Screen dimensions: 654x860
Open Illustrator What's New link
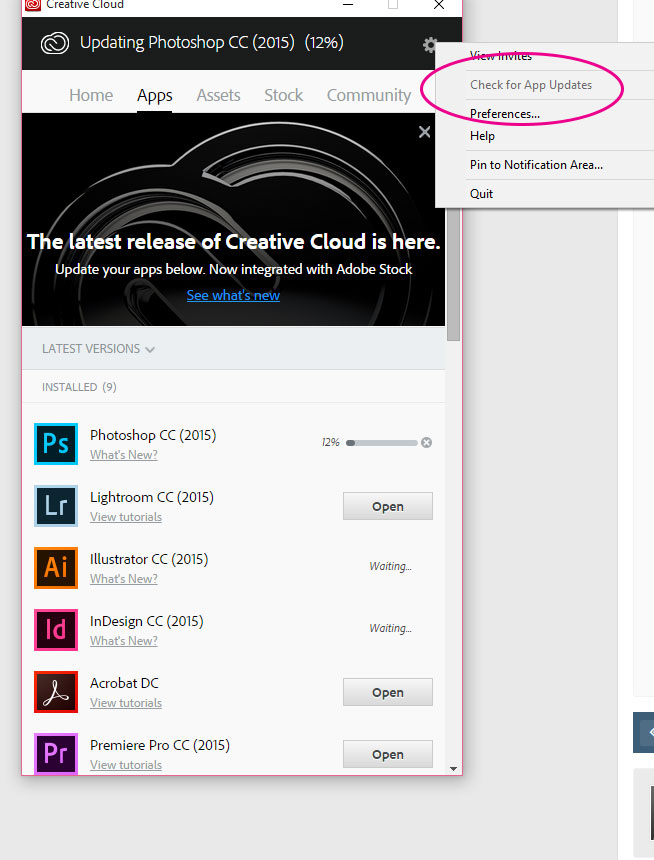123,579
